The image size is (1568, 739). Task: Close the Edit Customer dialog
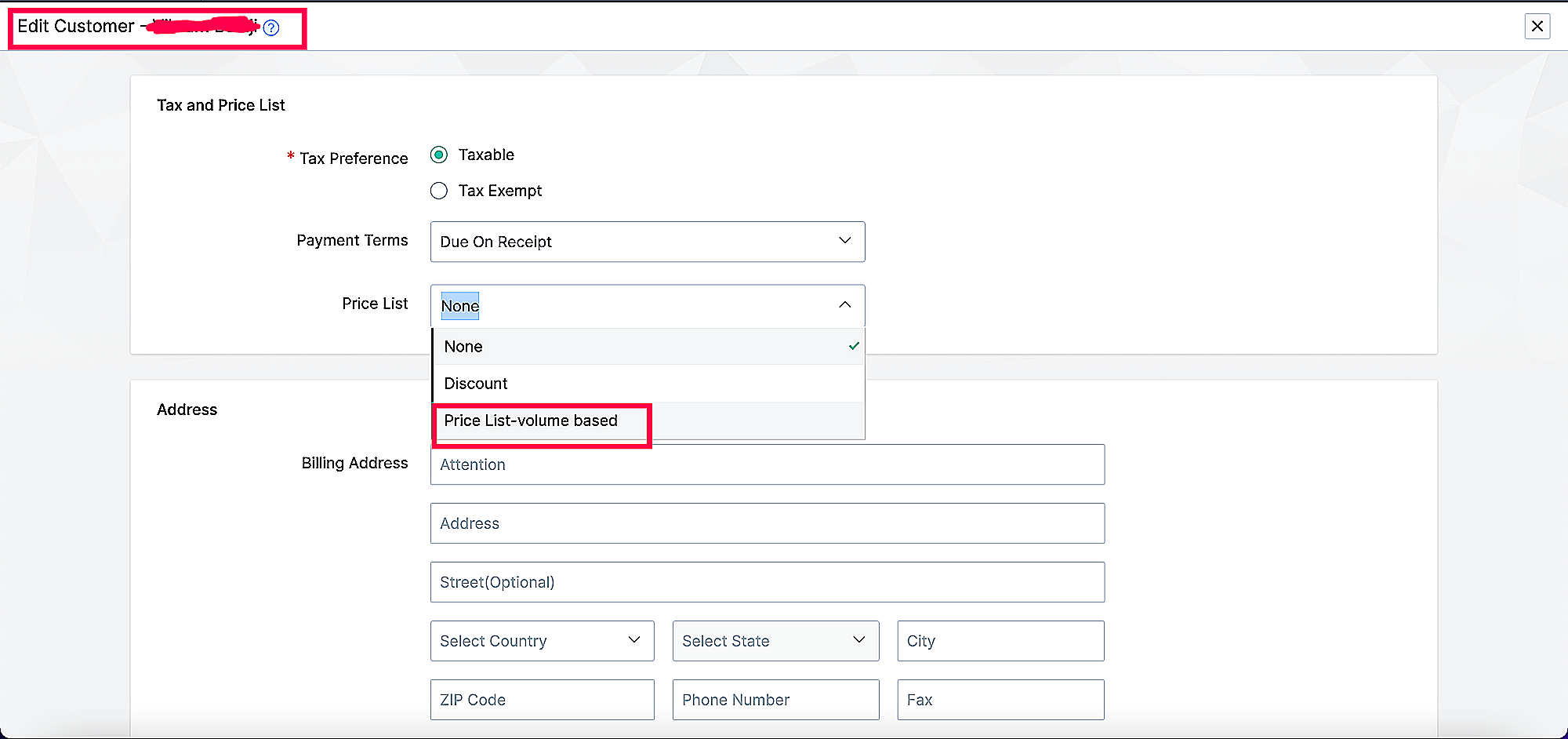coord(1537,27)
